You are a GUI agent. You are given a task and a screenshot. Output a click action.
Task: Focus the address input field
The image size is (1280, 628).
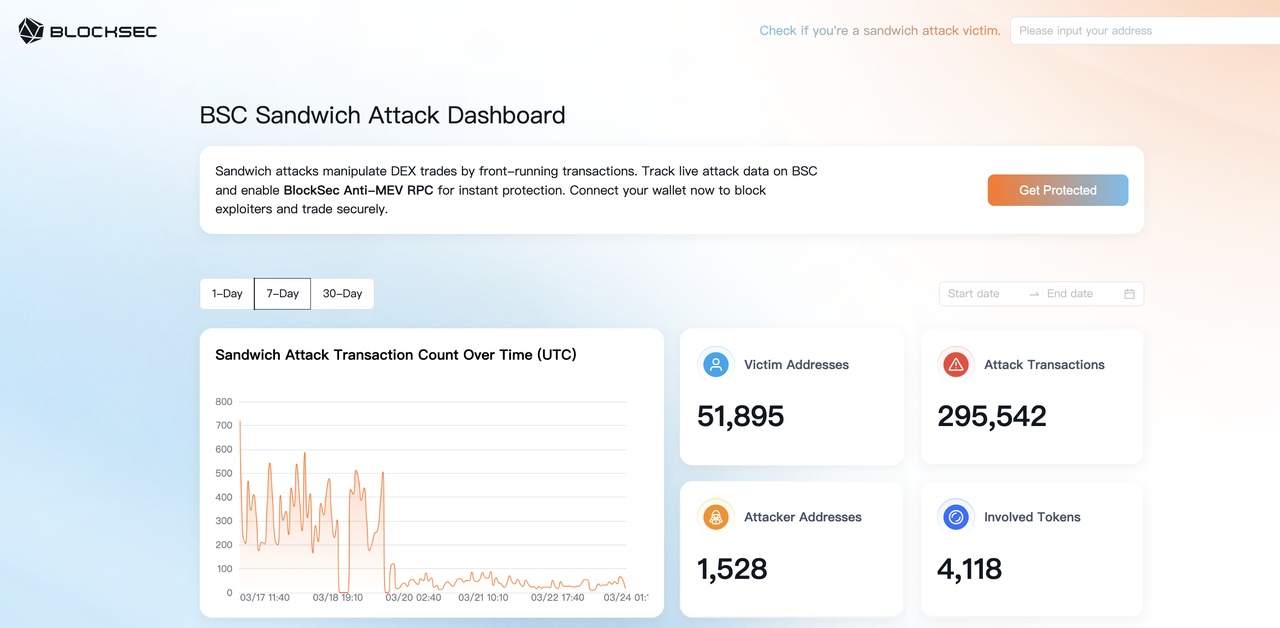(1140, 31)
